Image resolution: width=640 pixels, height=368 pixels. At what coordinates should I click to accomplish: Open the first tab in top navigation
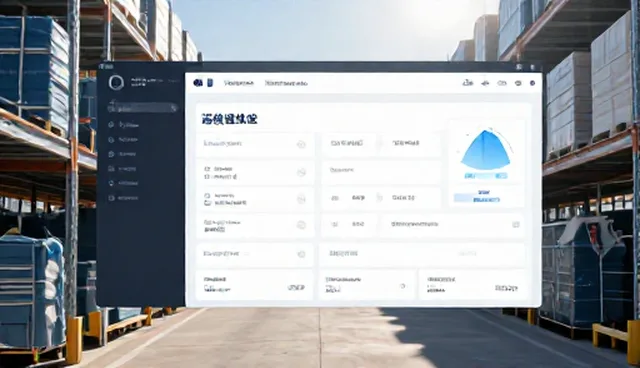(239, 83)
